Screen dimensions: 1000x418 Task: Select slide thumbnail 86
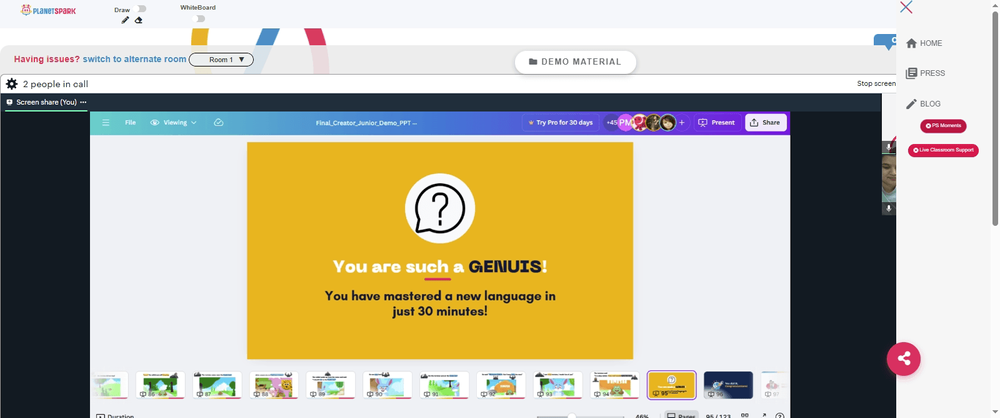[x=160, y=385]
